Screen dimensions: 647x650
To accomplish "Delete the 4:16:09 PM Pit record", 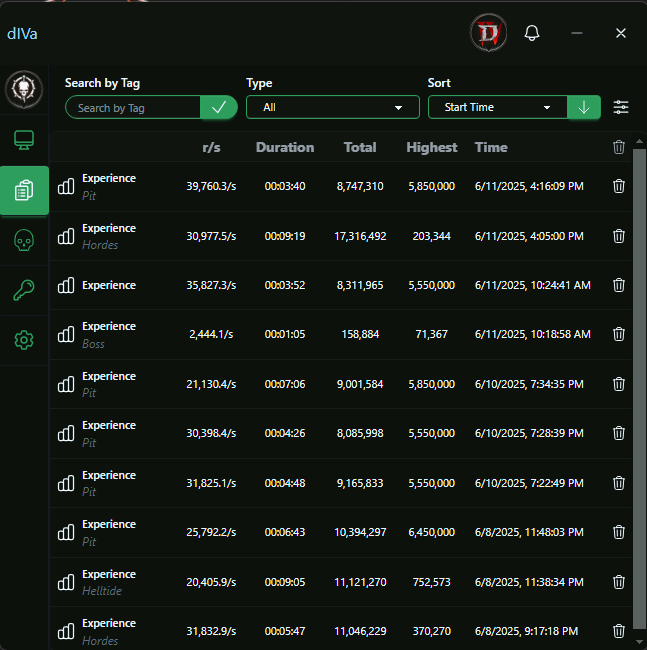I will click(x=619, y=186).
